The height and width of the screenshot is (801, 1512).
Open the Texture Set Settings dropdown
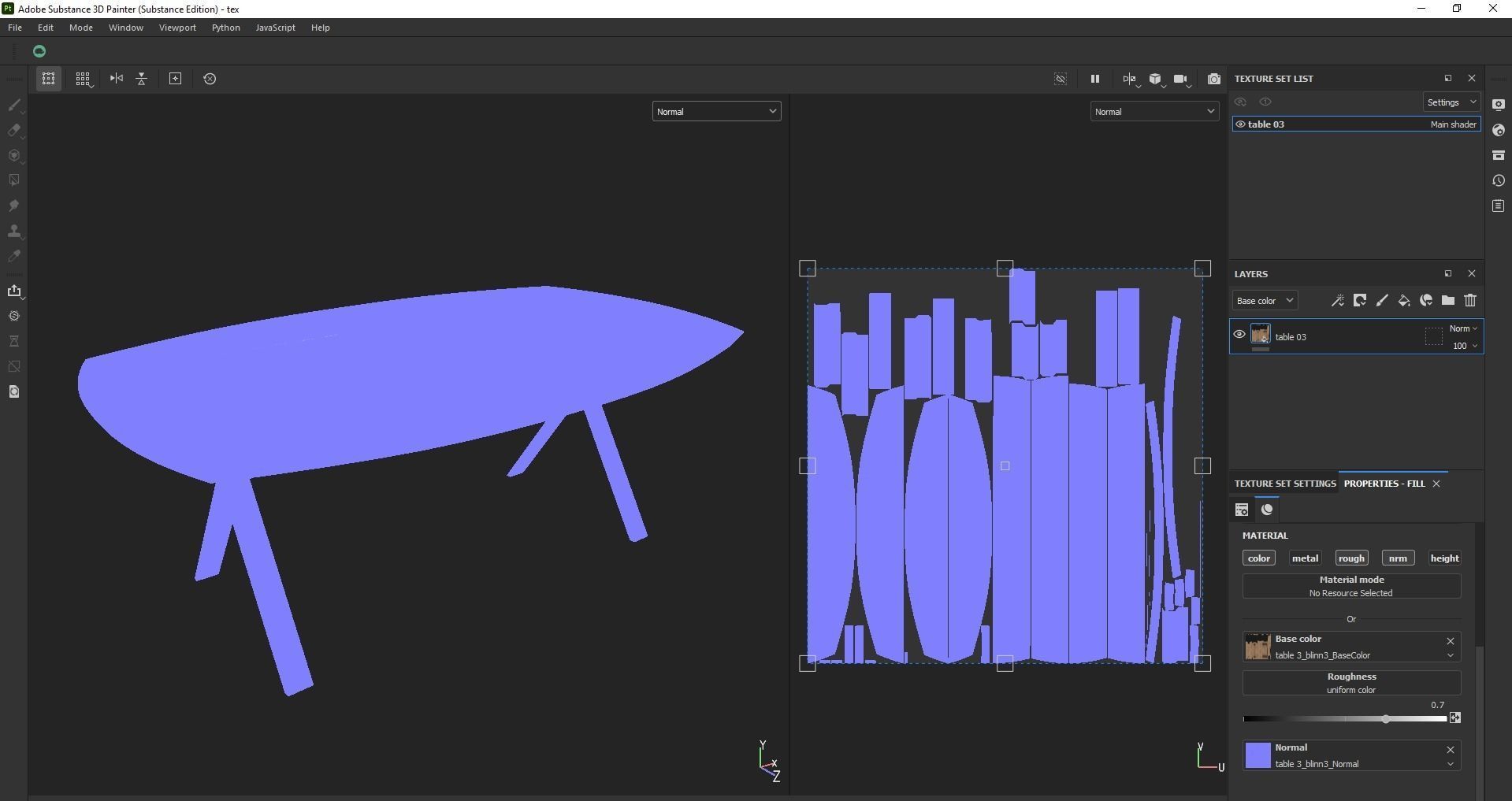pyautogui.click(x=1451, y=102)
